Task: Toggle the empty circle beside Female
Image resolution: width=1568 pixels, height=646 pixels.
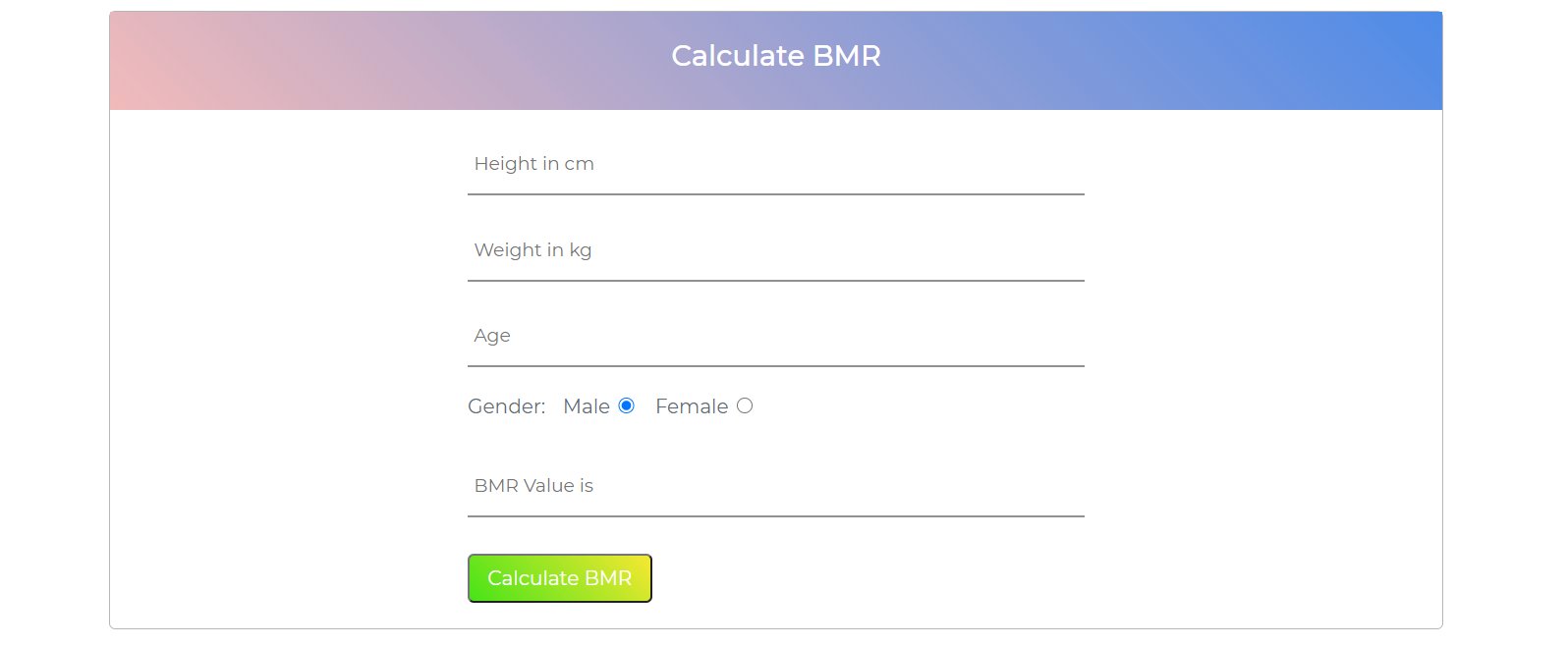Action: click(745, 405)
